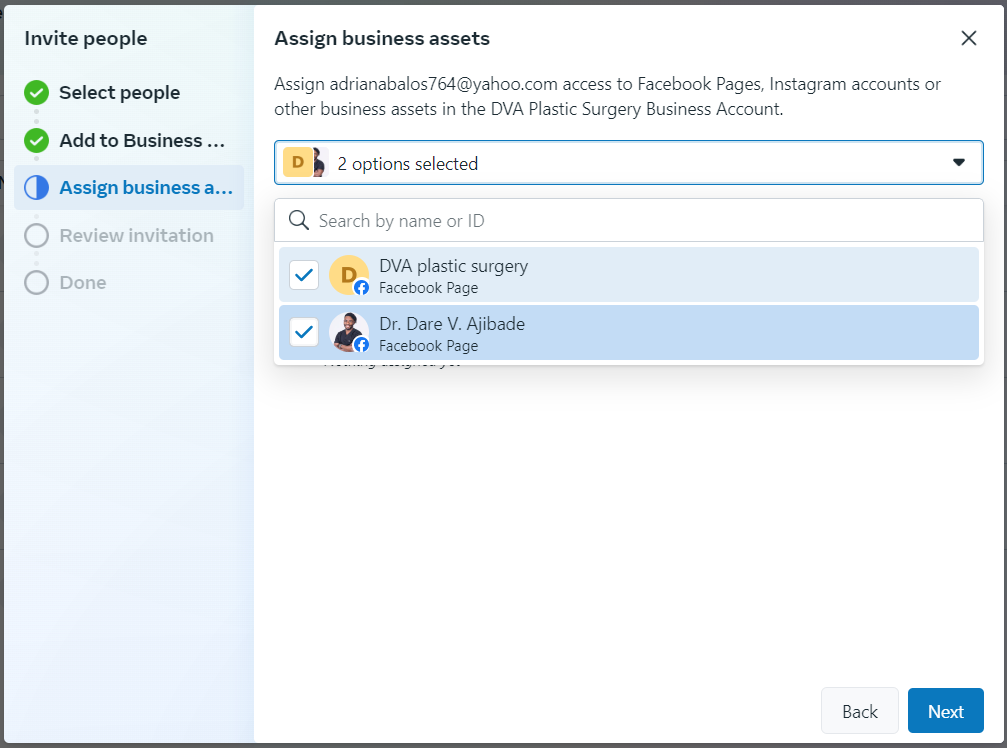Click the search magnifier icon

coord(299,220)
